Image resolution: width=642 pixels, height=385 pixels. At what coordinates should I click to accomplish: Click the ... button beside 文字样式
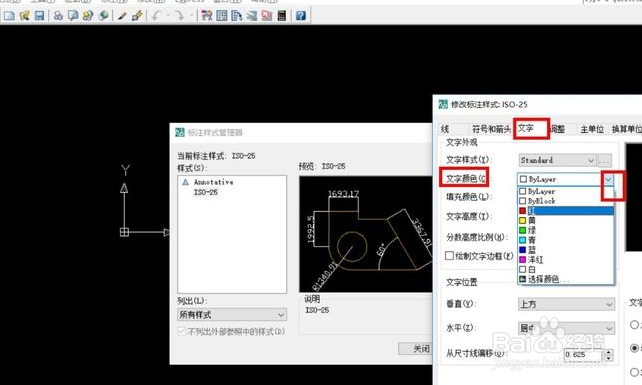tap(604, 161)
